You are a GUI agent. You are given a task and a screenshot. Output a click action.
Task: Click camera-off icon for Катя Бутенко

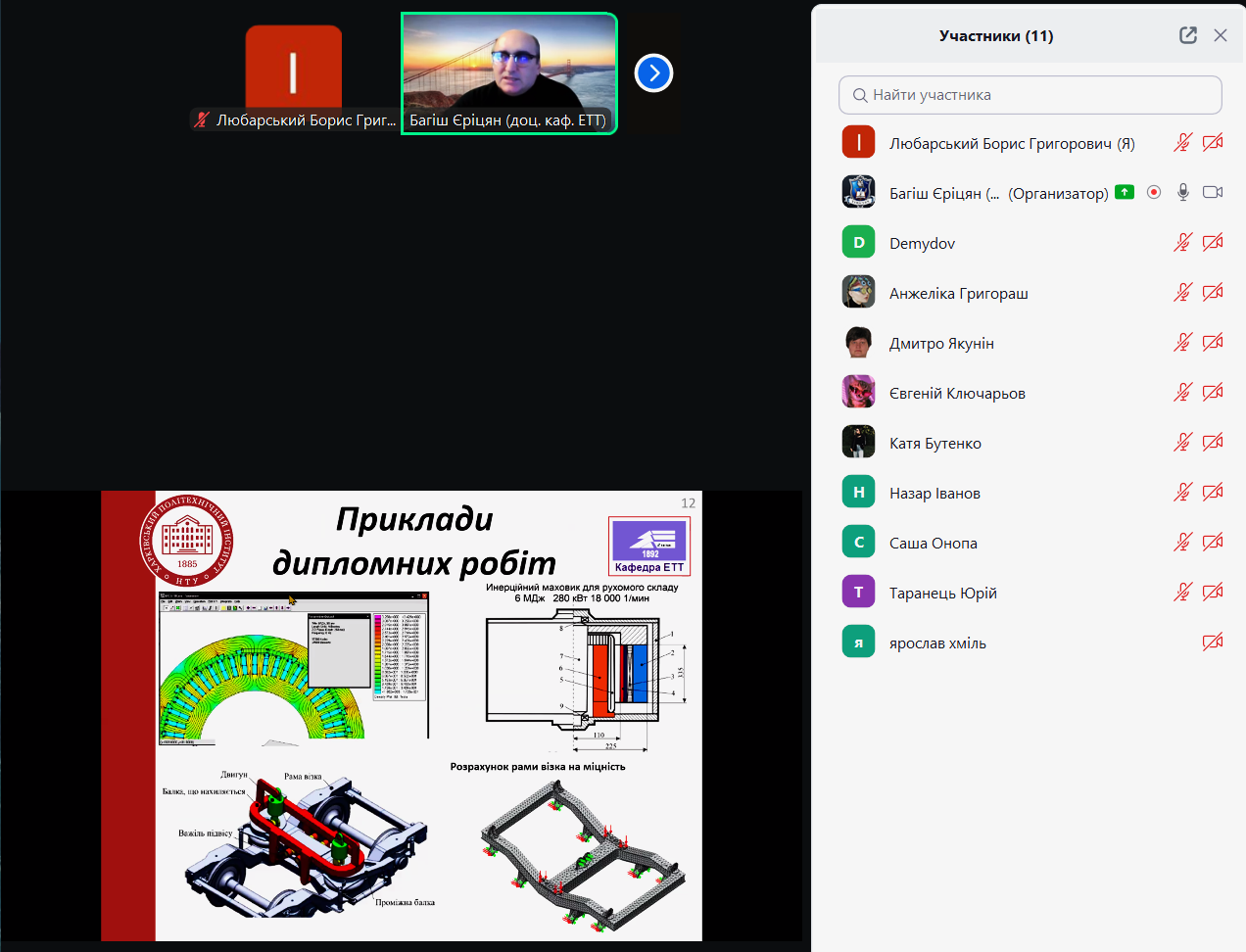pyautogui.click(x=1213, y=442)
